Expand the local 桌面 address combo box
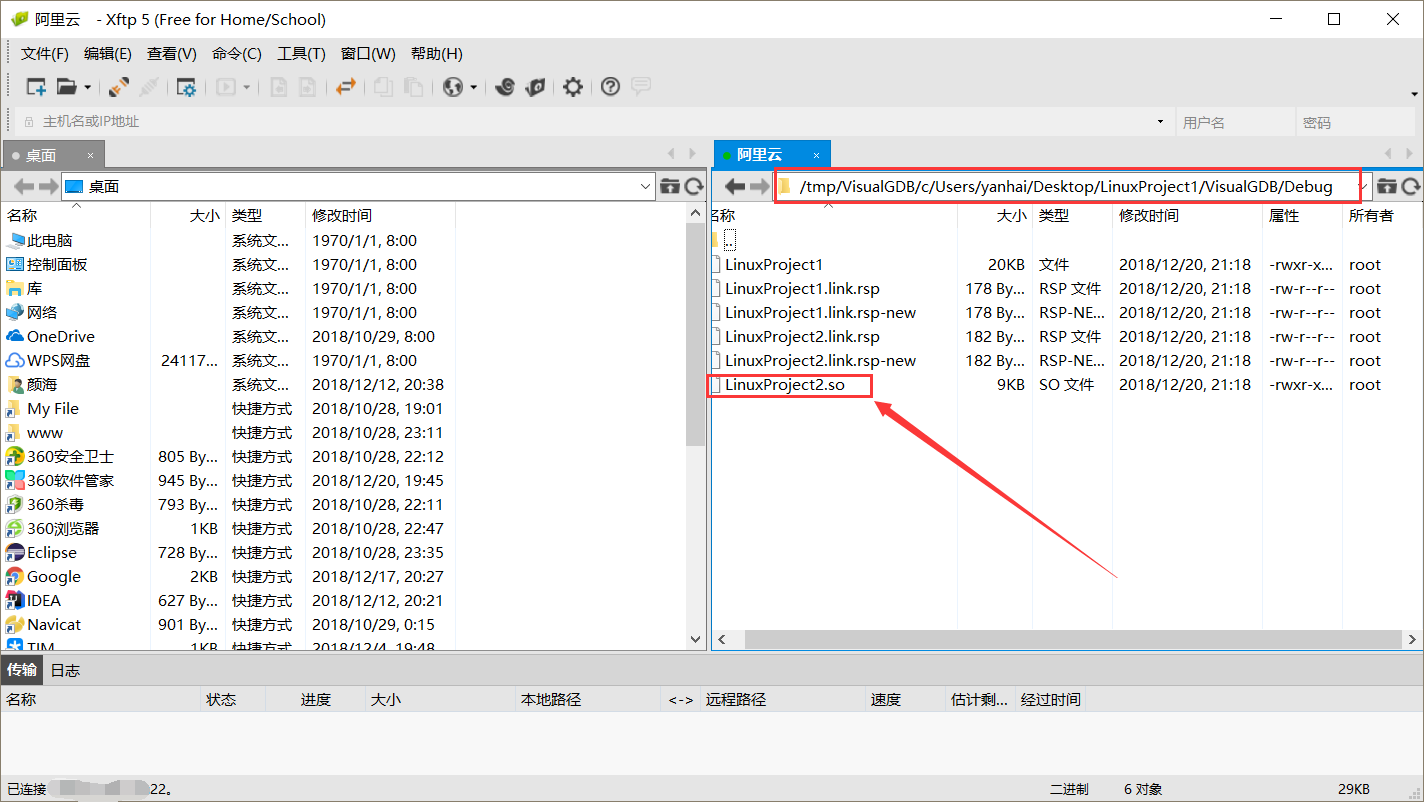The image size is (1424, 802). [x=645, y=186]
